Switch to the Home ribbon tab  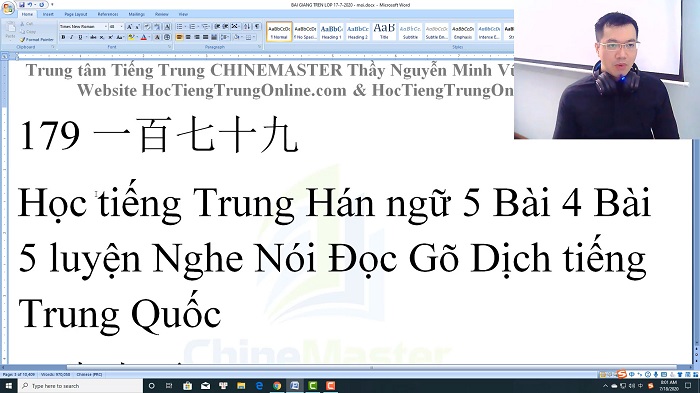tap(27, 14)
